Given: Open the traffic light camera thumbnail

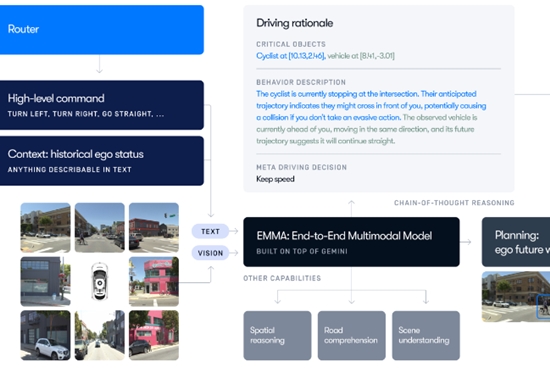Looking at the screenshot, I should click(x=154, y=228).
